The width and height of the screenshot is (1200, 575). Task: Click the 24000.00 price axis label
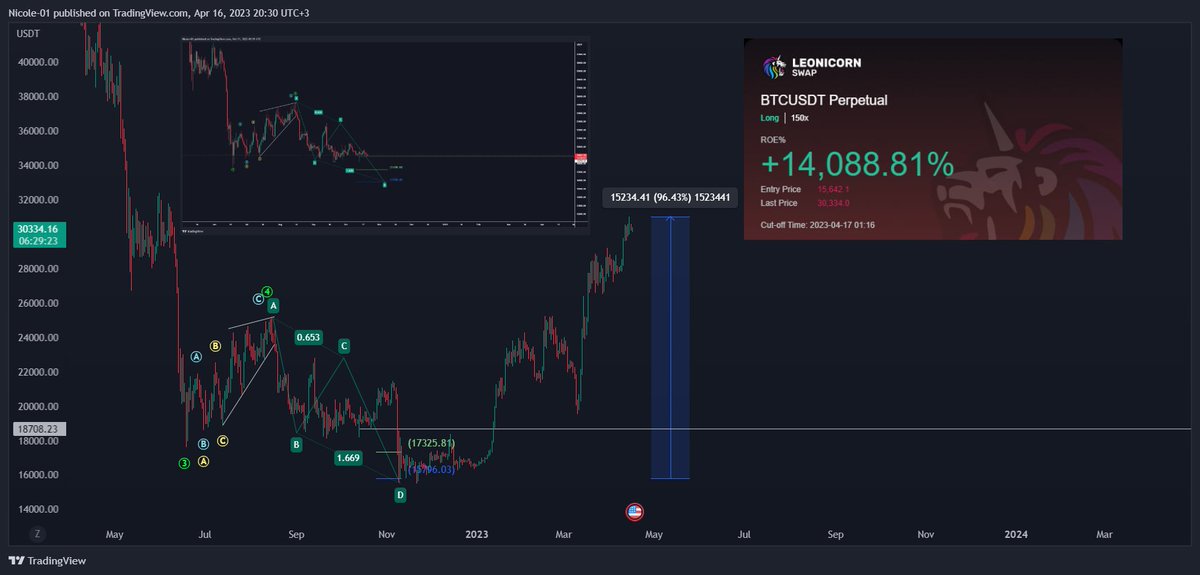pyautogui.click(x=39, y=338)
